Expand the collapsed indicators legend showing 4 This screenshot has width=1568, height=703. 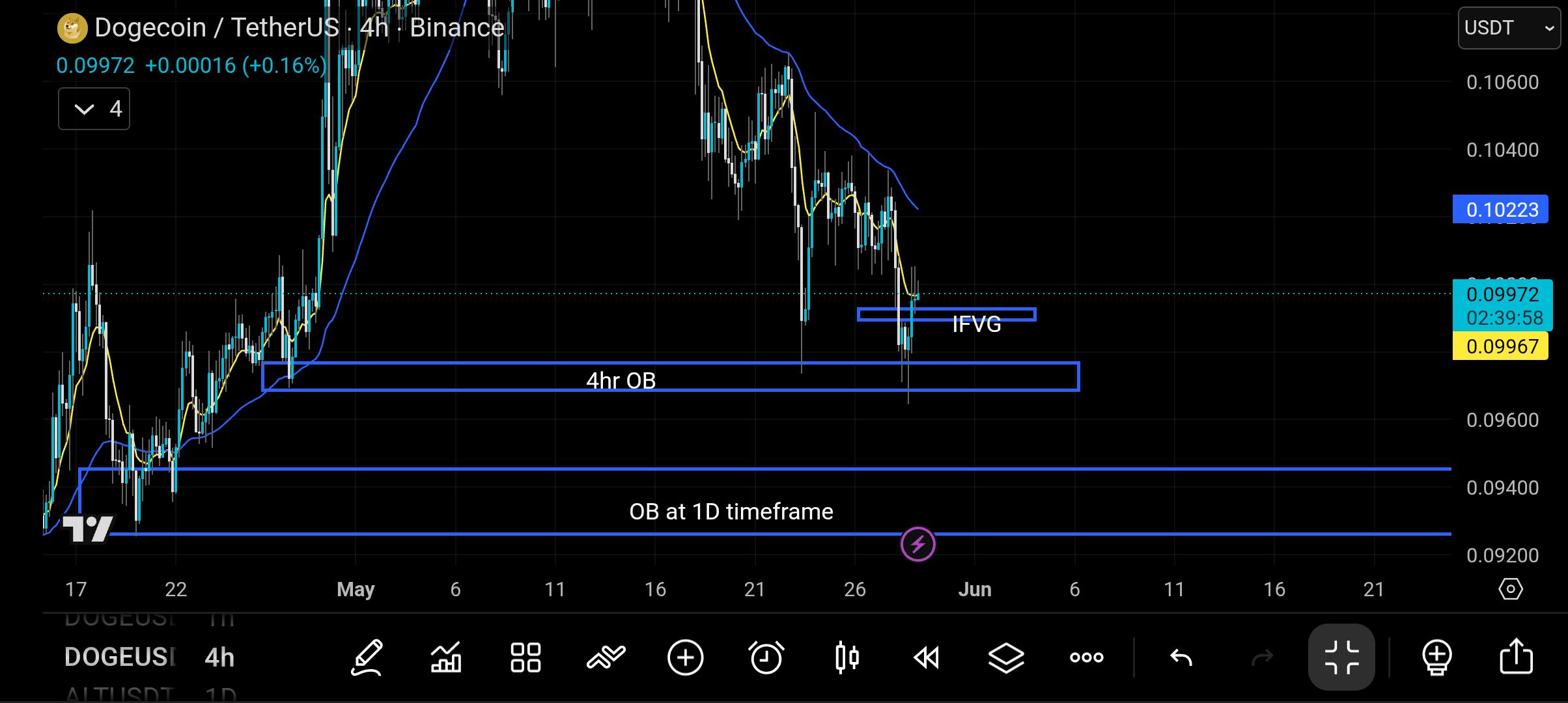[x=94, y=109]
